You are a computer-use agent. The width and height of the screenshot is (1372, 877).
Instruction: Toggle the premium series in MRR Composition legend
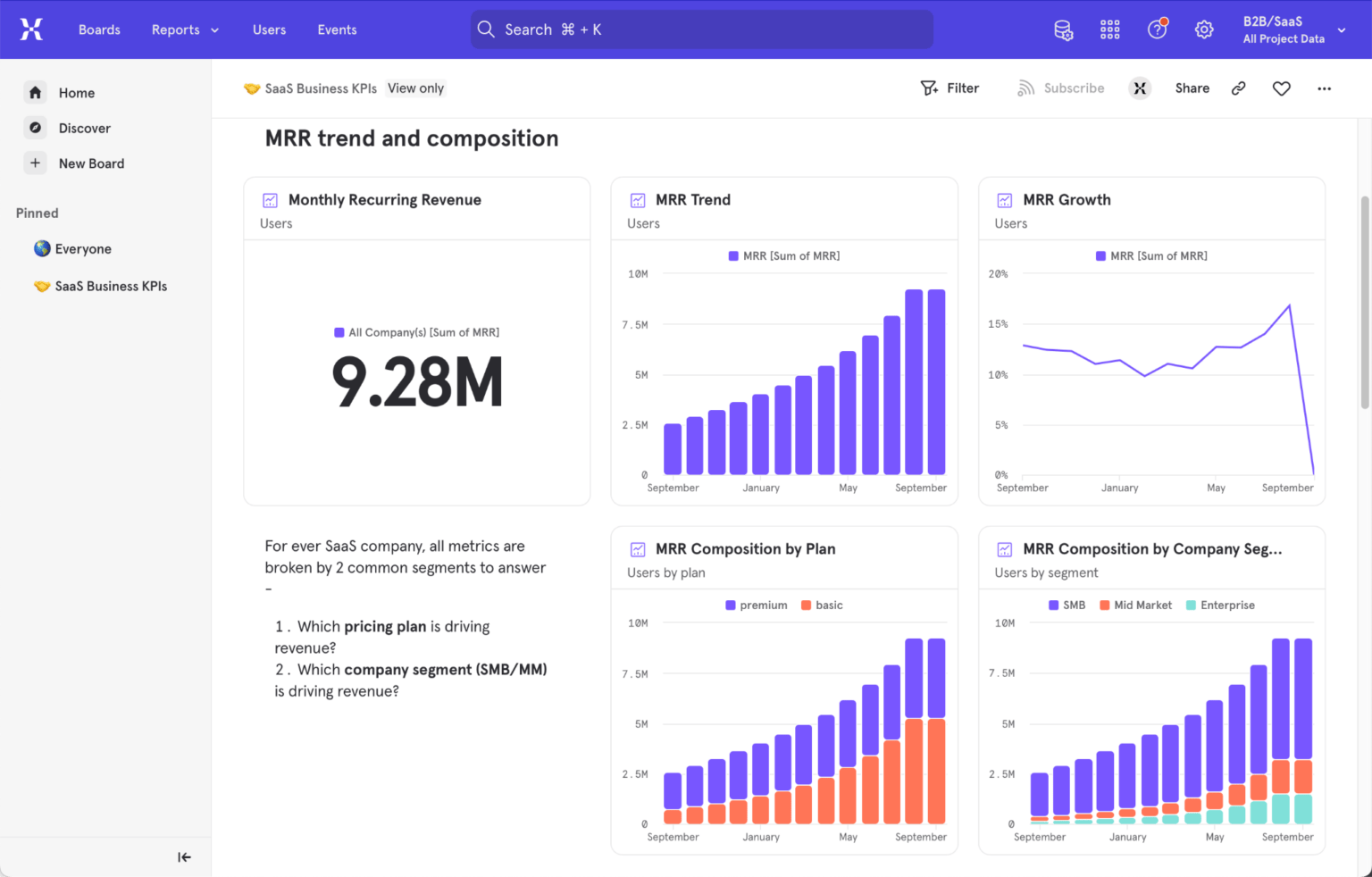756,605
